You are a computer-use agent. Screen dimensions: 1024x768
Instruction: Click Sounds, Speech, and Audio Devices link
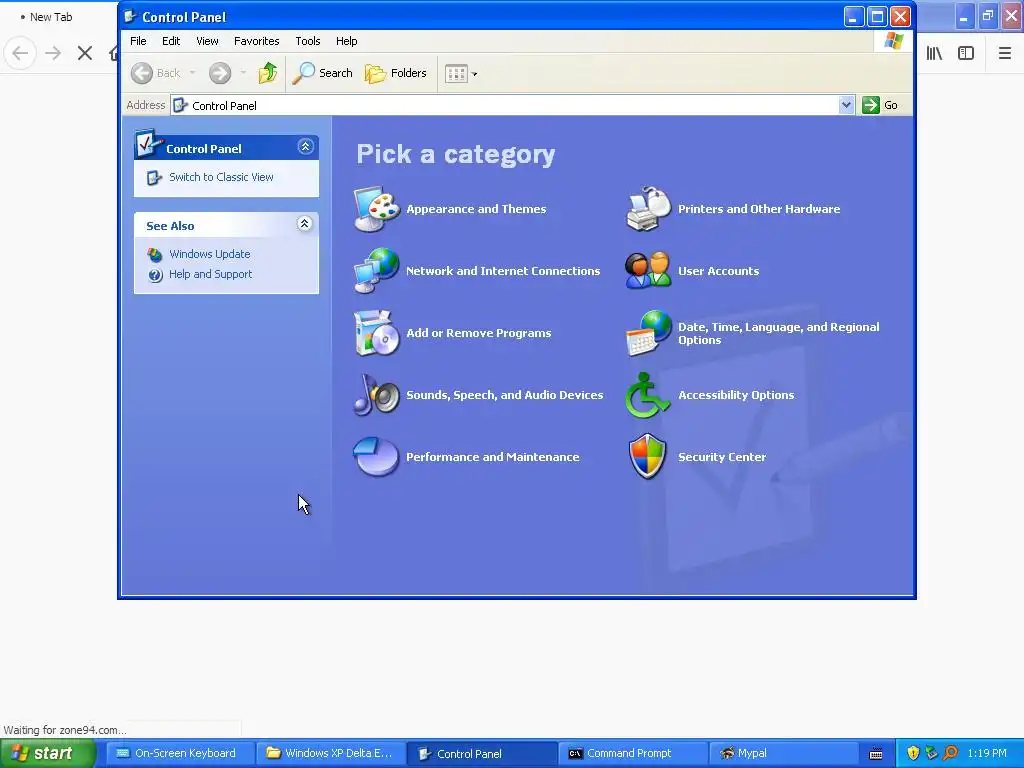[x=505, y=395]
